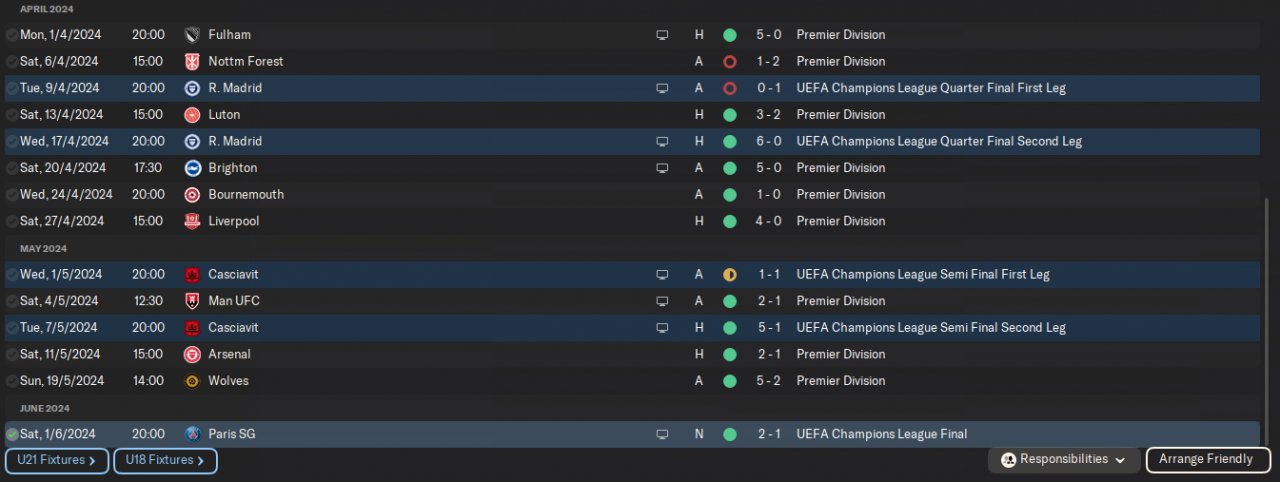Click TV icon on Champions League Final row
Viewport: 1280px width, 482px height.
click(x=661, y=434)
